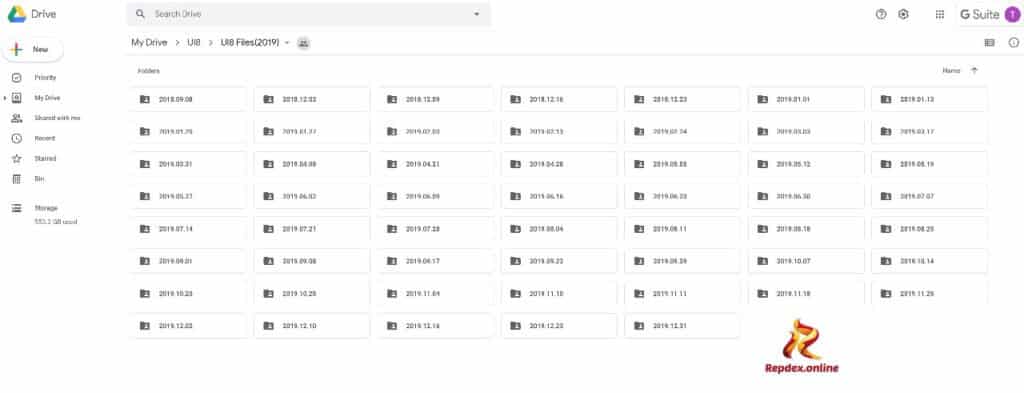Image resolution: width=1024 pixels, height=393 pixels.
Task: Click shared-folder icon of 2019.07.07
Action: click(x=886, y=196)
